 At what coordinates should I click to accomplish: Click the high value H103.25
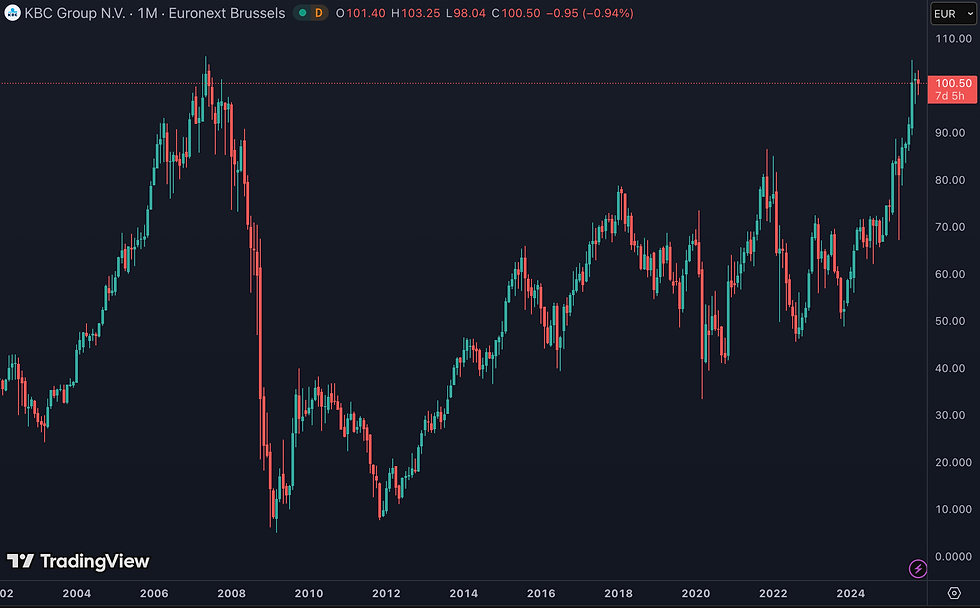pos(416,13)
